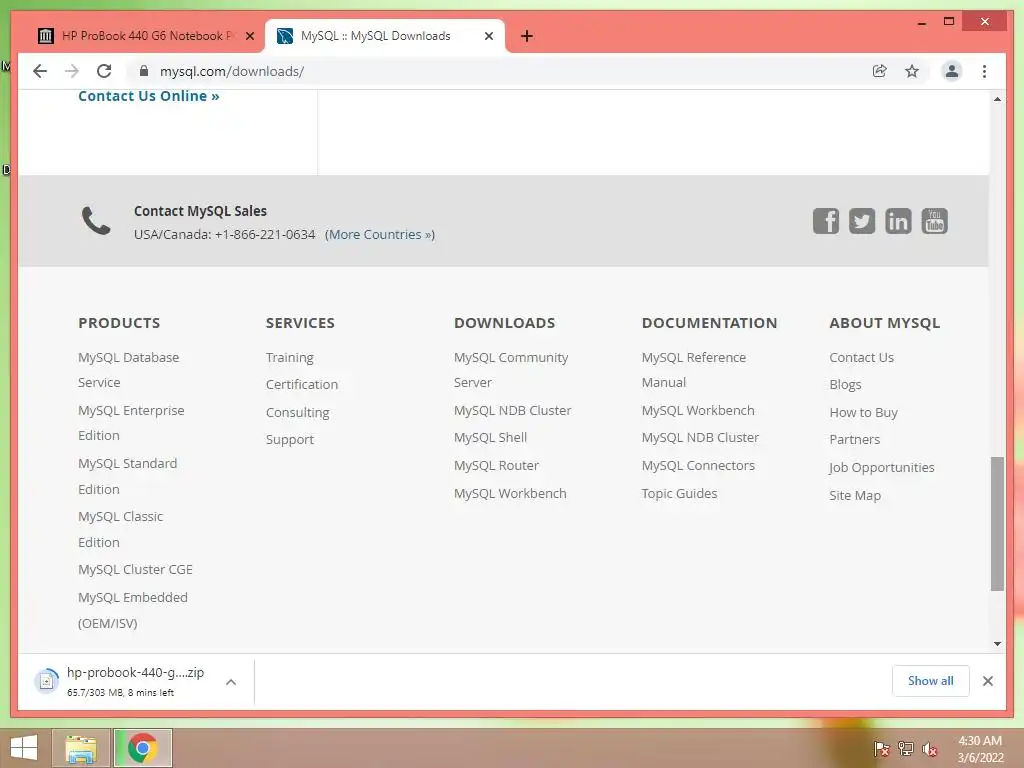Open the Certification link

(302, 385)
